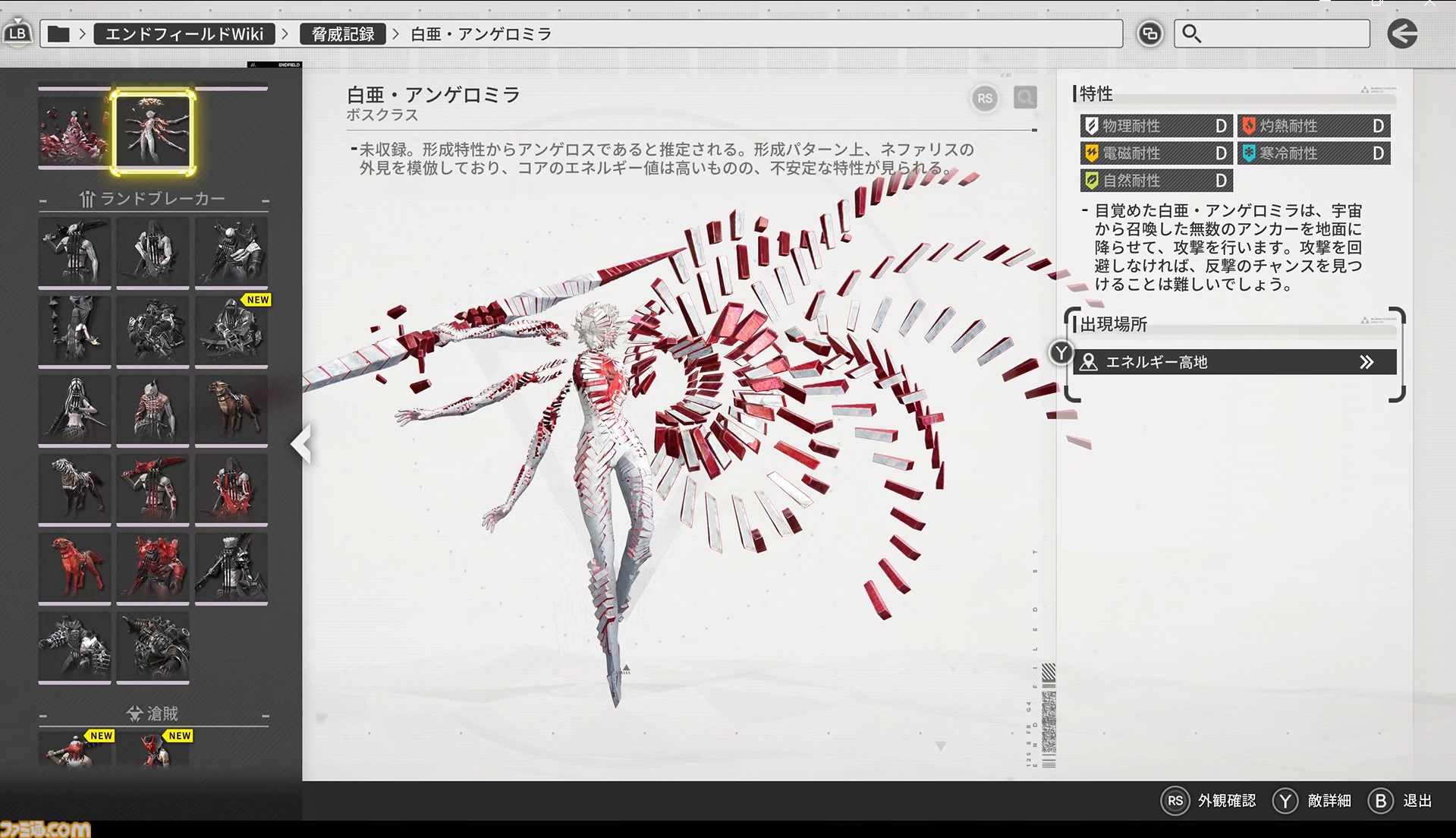Image resolution: width=1456 pixels, height=838 pixels.
Task: Click the magnifier inspect icon near title
Action: [1025, 97]
